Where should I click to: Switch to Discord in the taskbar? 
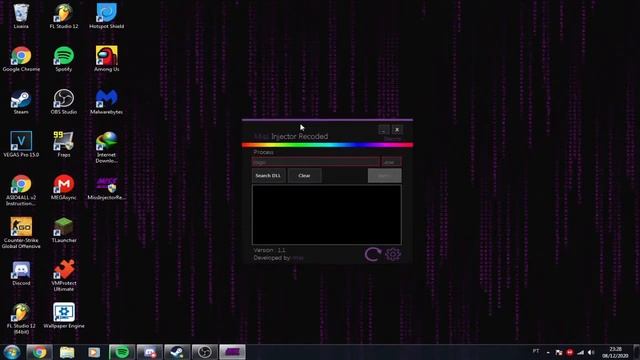(x=149, y=352)
